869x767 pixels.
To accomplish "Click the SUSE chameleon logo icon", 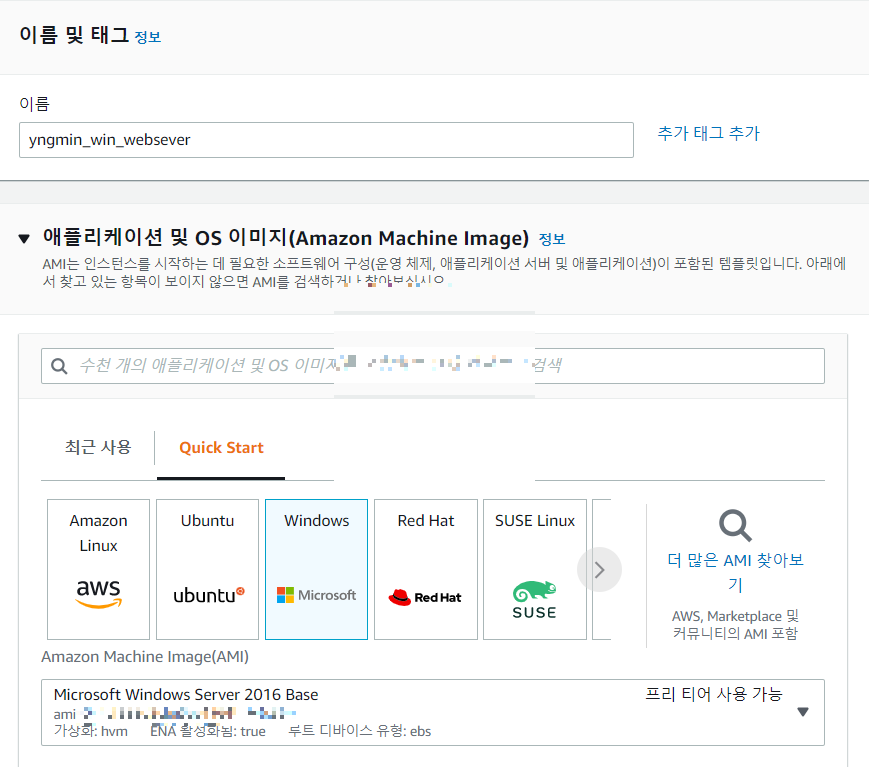I will pos(535,600).
